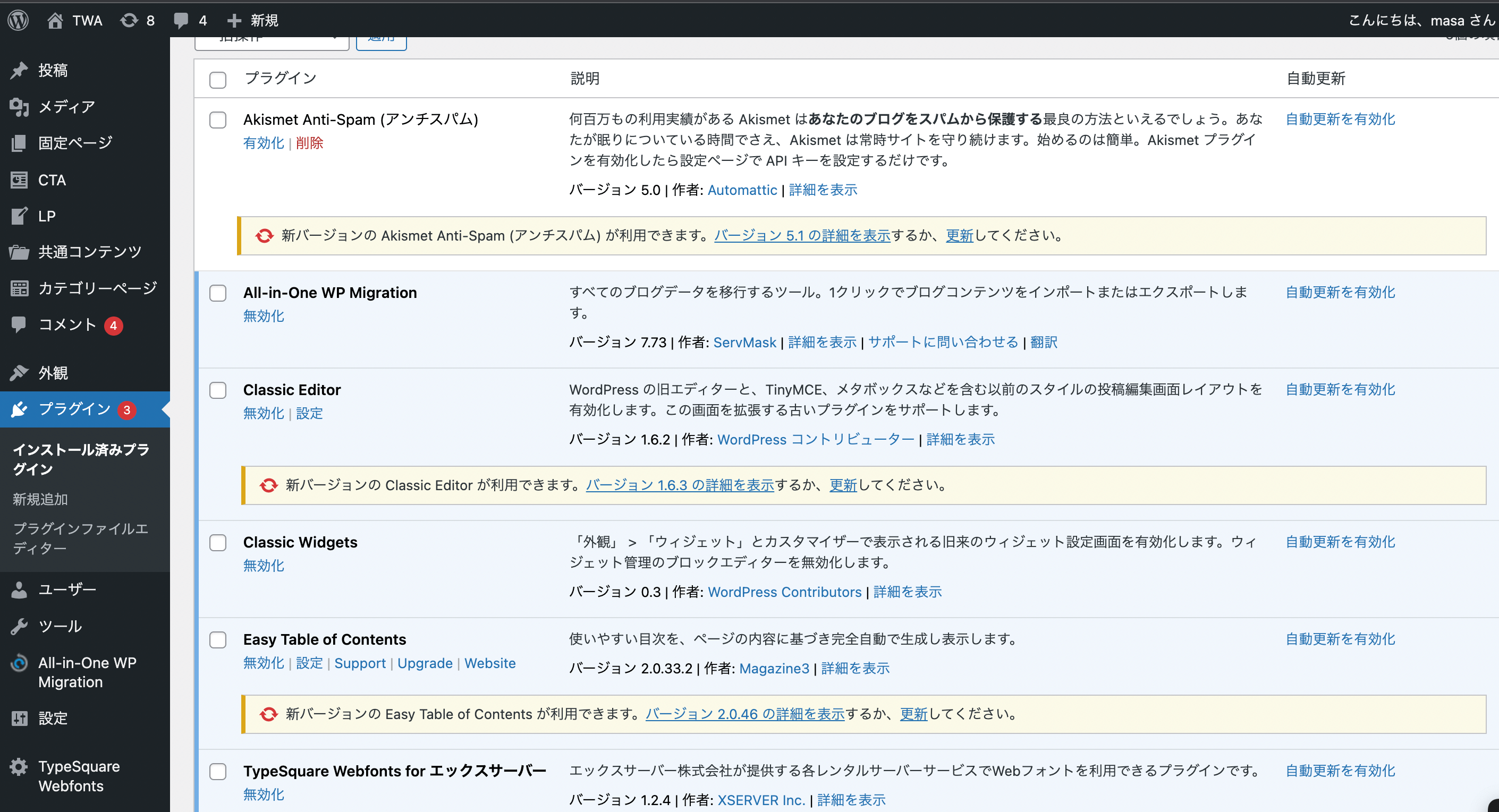Viewport: 1499px width, 812px height.
Task: Enable auto-update for Akismet Anti-Spam
Action: tap(1340, 119)
